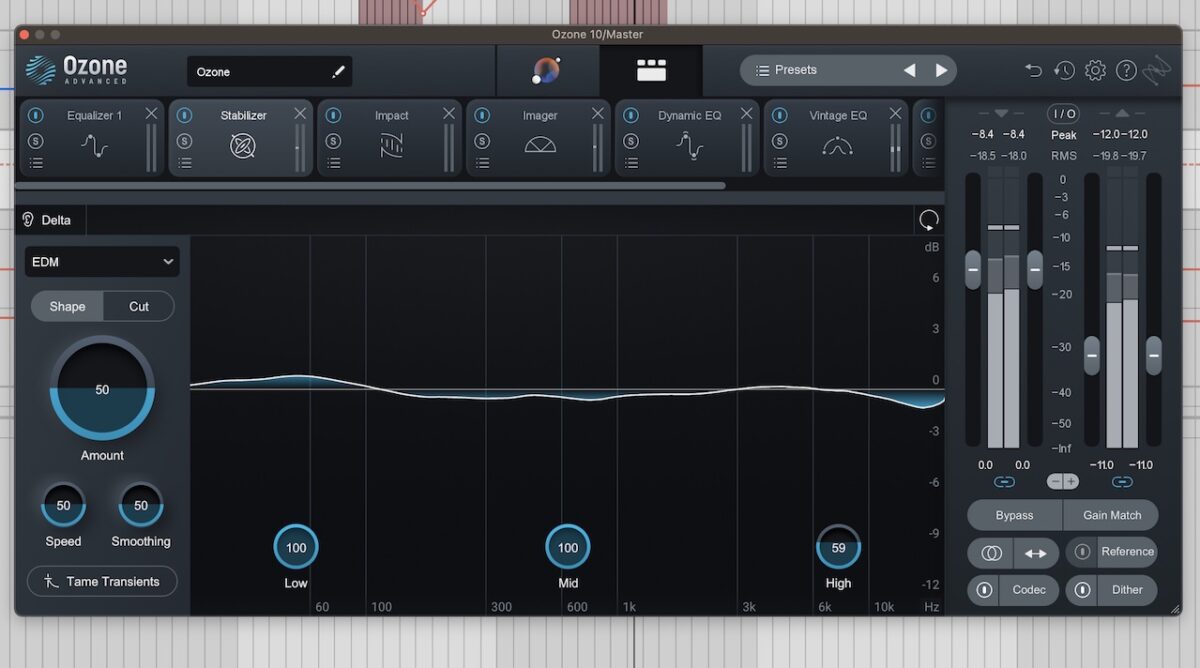1200x668 pixels.
Task: Click the Gain Match button
Action: click(x=1111, y=515)
